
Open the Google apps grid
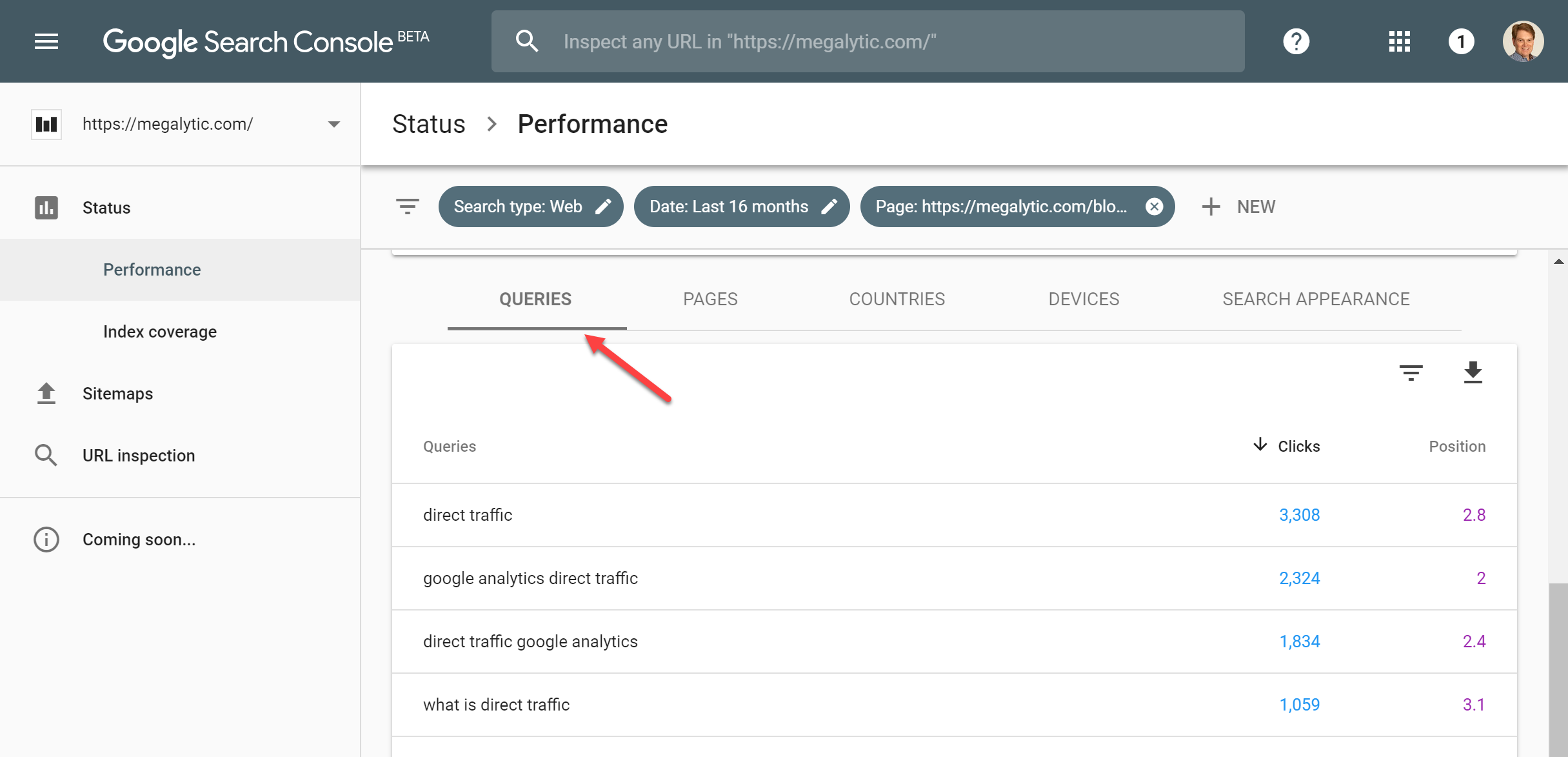(1399, 42)
